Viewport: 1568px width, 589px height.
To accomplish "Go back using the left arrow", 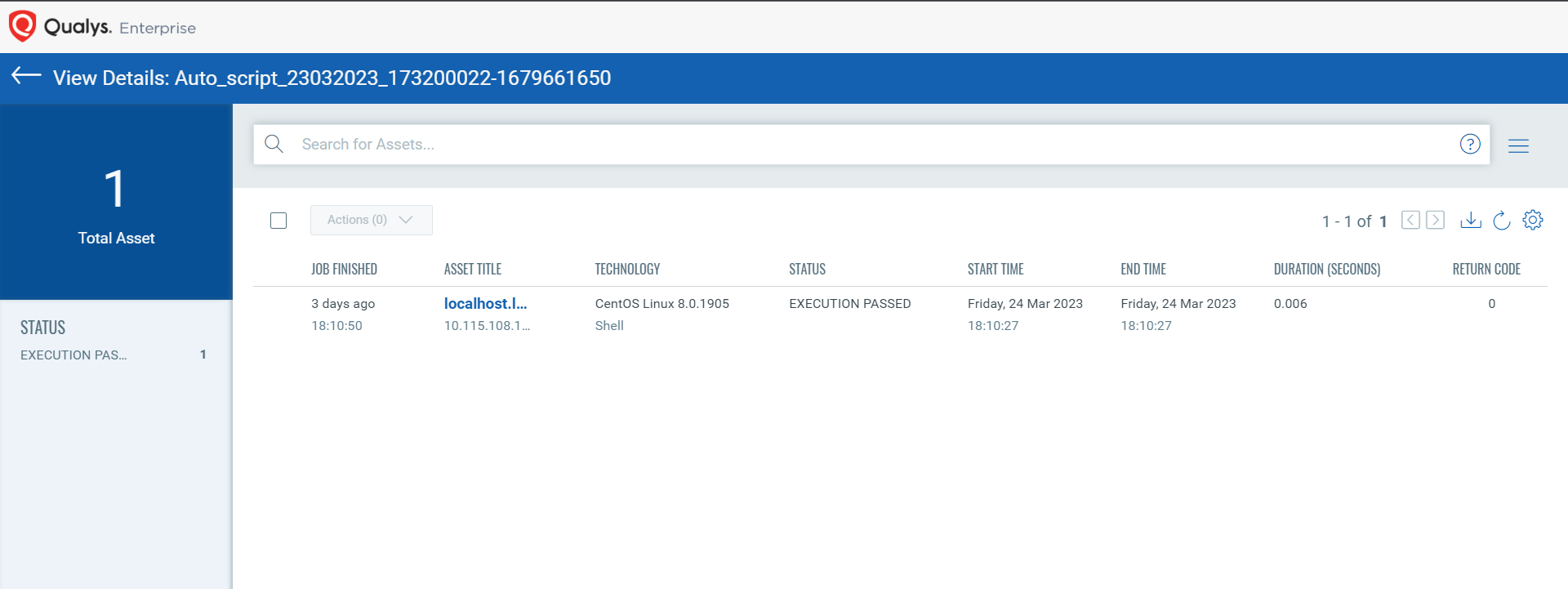I will (x=26, y=76).
